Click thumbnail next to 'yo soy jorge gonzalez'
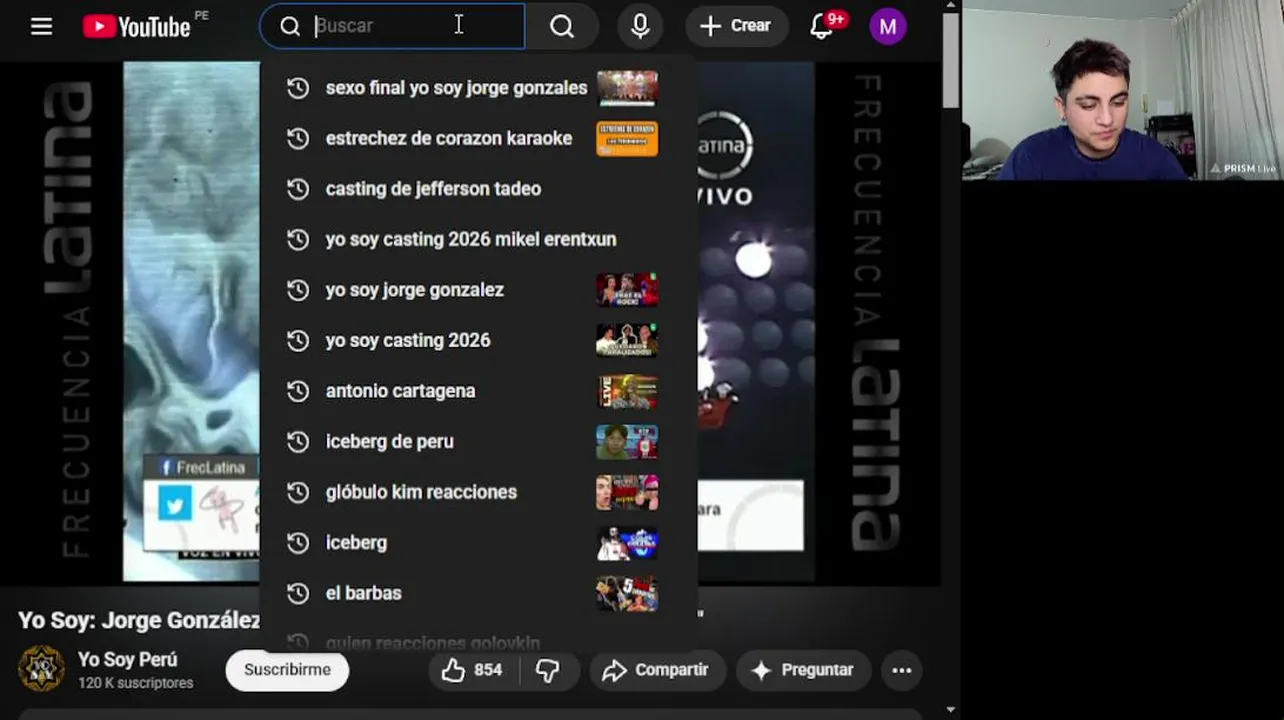This screenshot has height=720, width=1284. tap(627, 290)
